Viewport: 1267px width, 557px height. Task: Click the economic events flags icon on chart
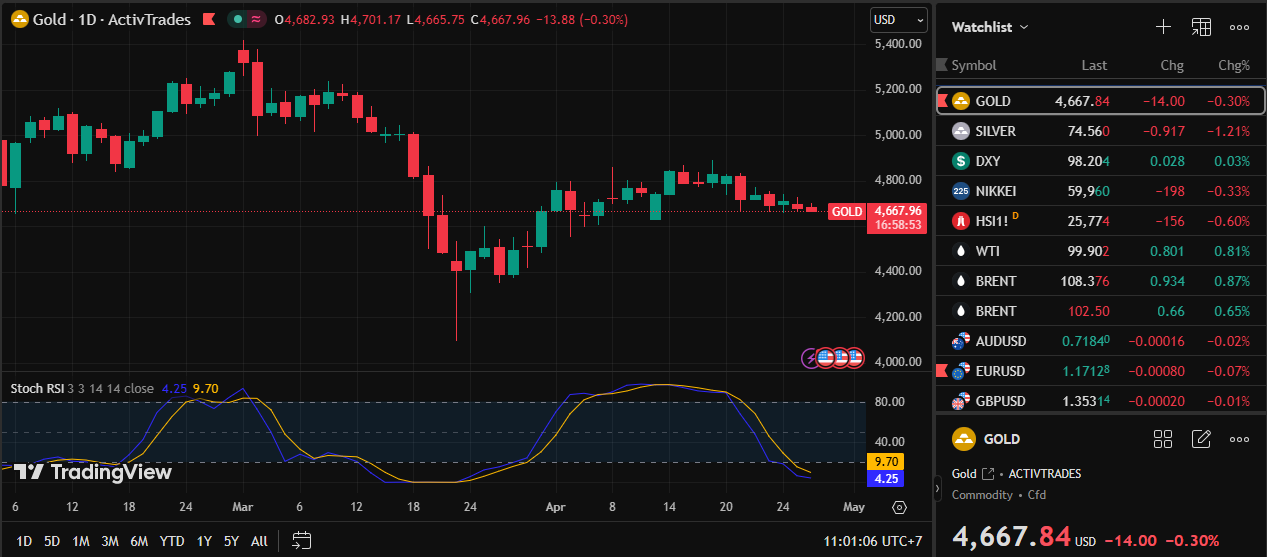point(832,357)
